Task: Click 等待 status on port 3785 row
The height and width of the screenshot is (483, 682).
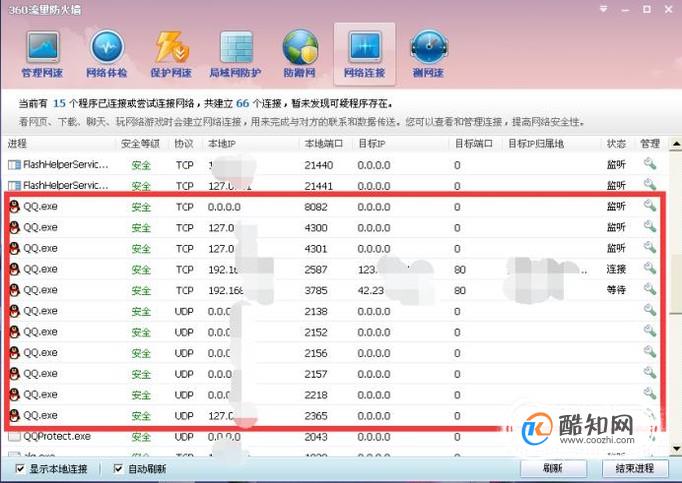Action: click(616, 290)
